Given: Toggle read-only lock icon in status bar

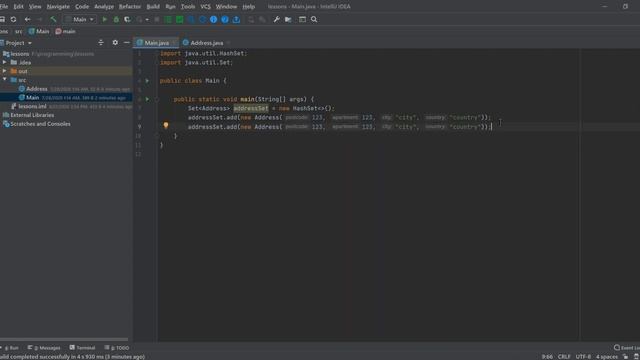Looking at the screenshot, I should (x=625, y=357).
